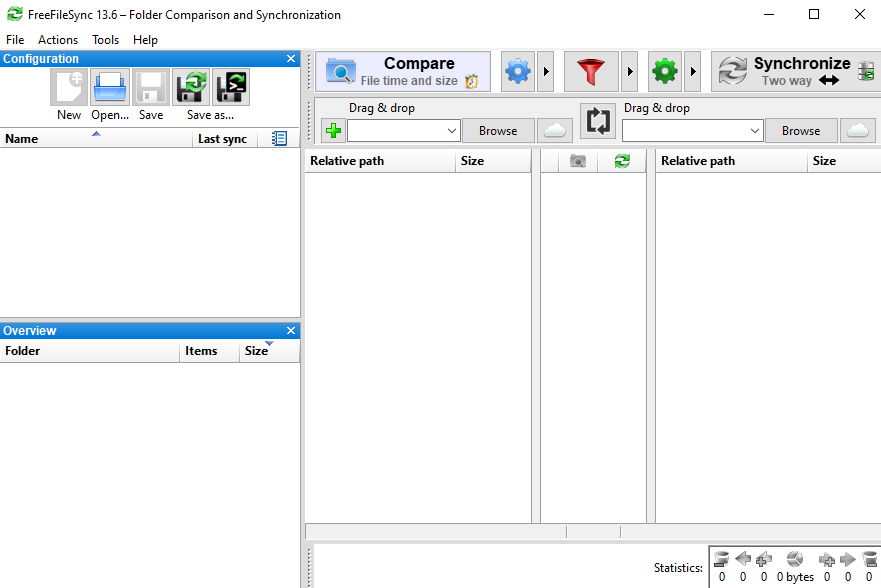Open the Actions menu

[58, 40]
